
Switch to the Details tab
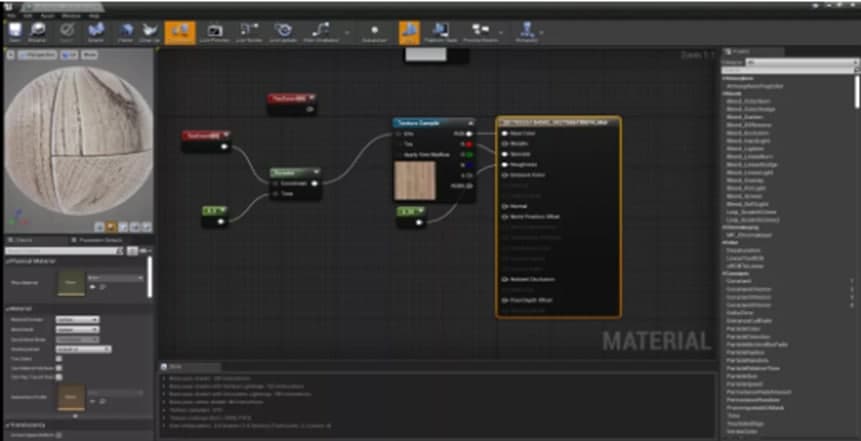(x=22, y=240)
